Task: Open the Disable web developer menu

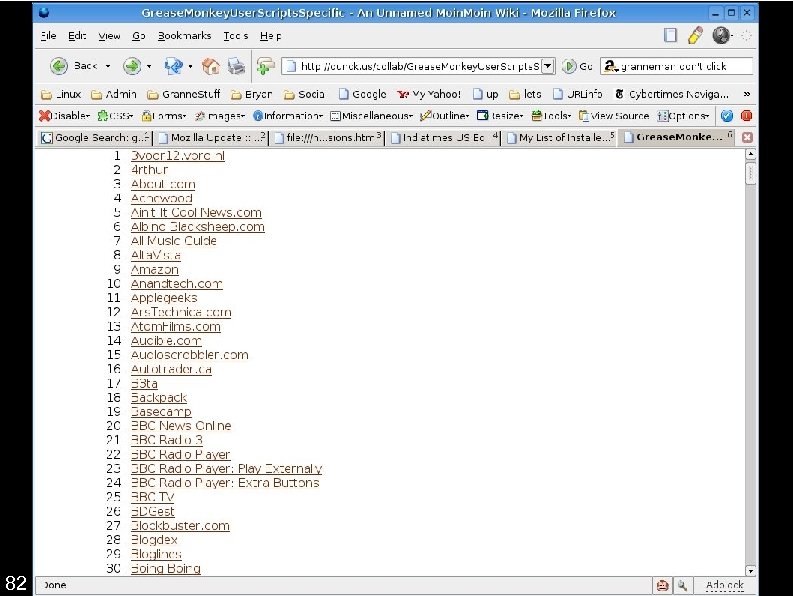Action: click(x=65, y=116)
